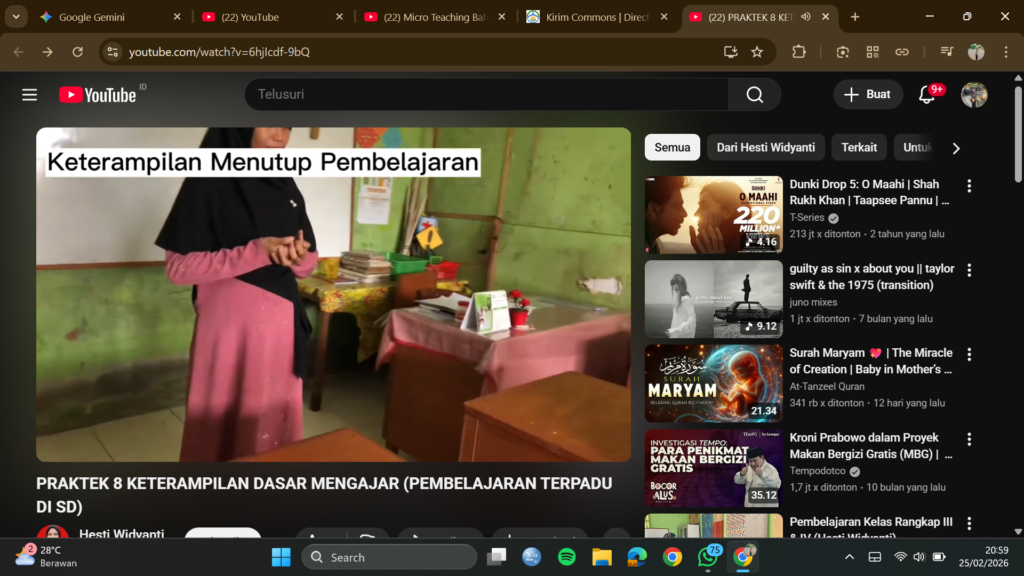Toggle the bookmark star in the address bar
The height and width of the screenshot is (576, 1024).
[758, 50]
